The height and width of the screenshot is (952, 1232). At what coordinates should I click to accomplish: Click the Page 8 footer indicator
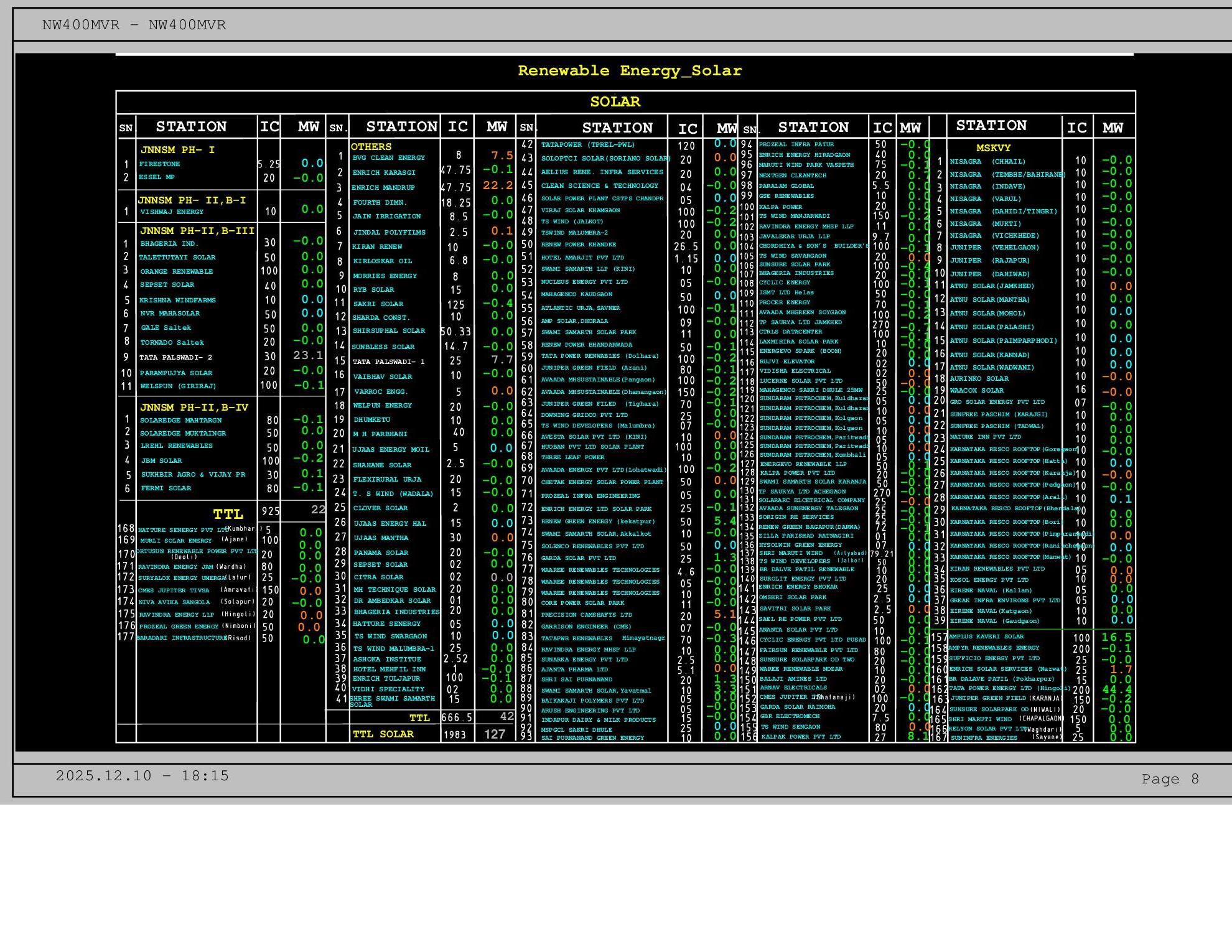click(1169, 779)
